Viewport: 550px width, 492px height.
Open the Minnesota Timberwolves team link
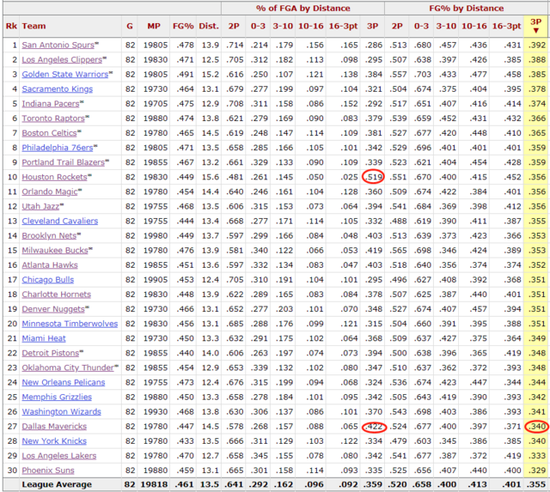69,324
